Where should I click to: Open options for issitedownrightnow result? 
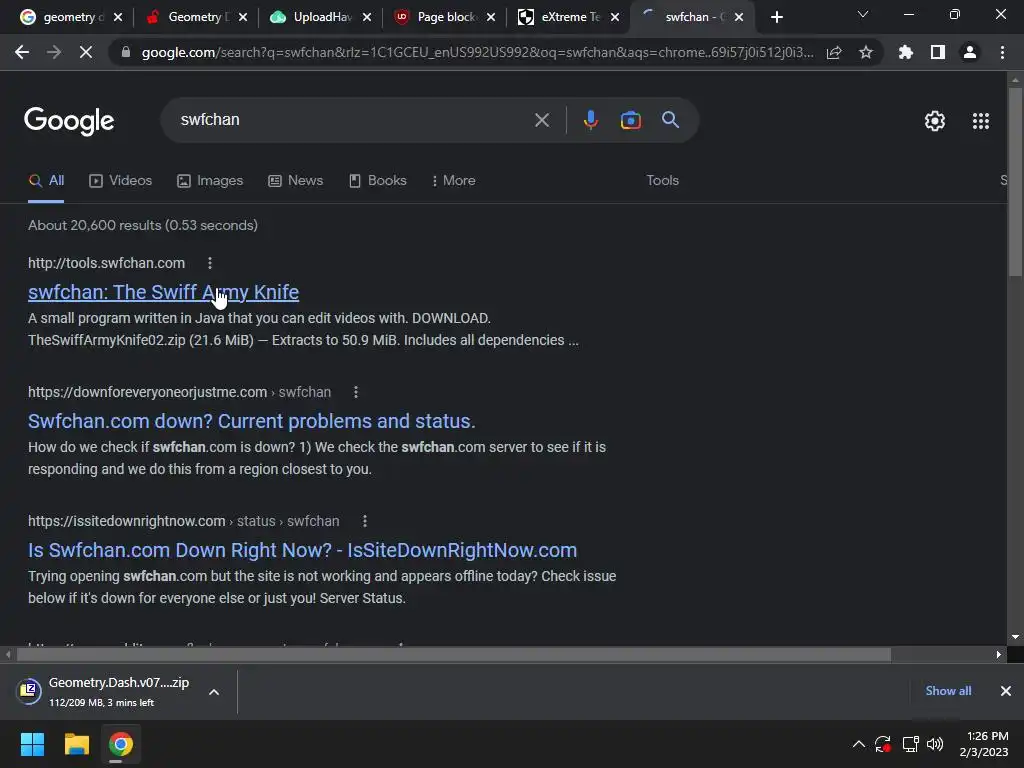click(365, 521)
